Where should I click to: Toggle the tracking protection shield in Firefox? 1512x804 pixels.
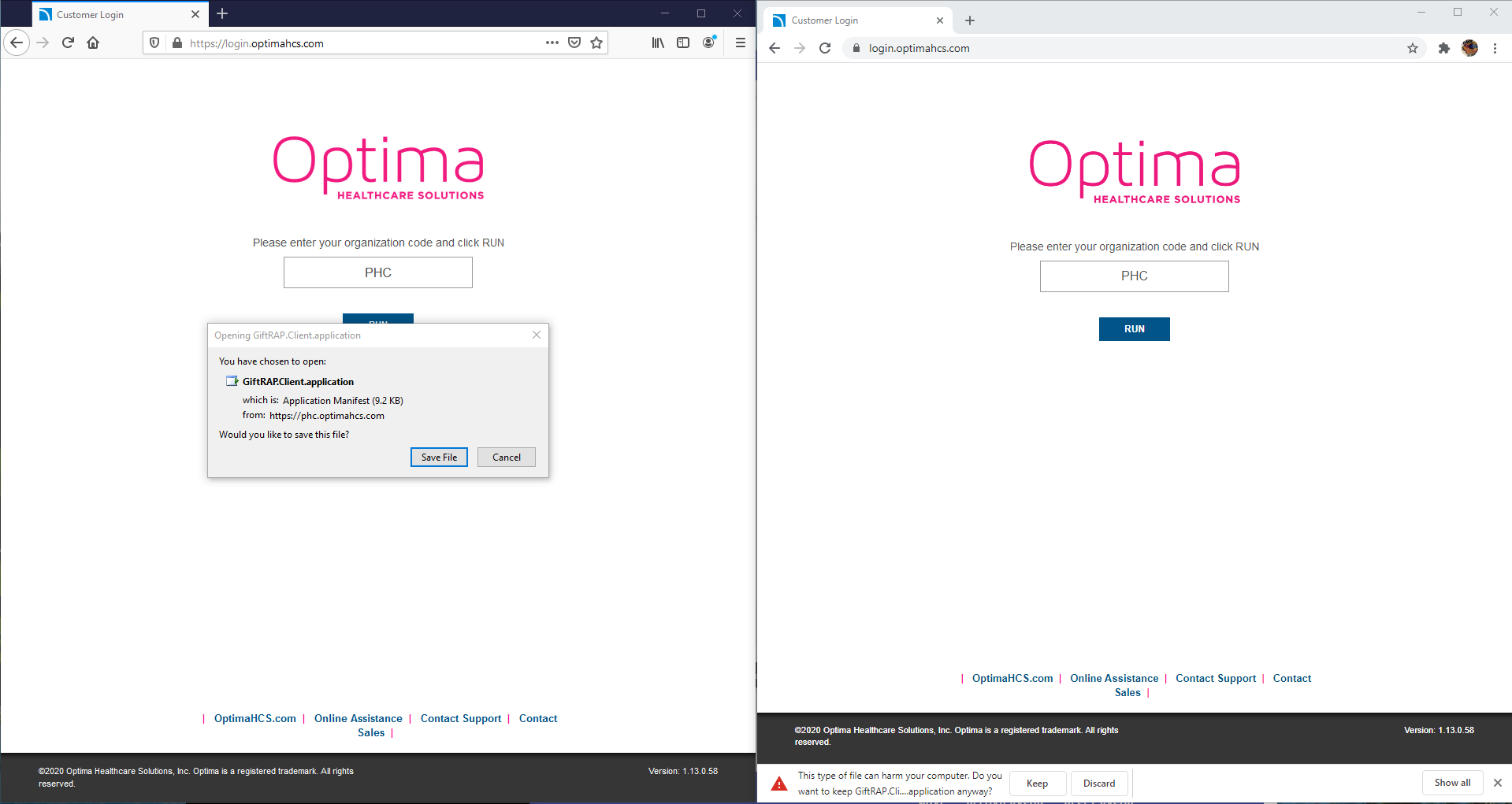pos(154,43)
